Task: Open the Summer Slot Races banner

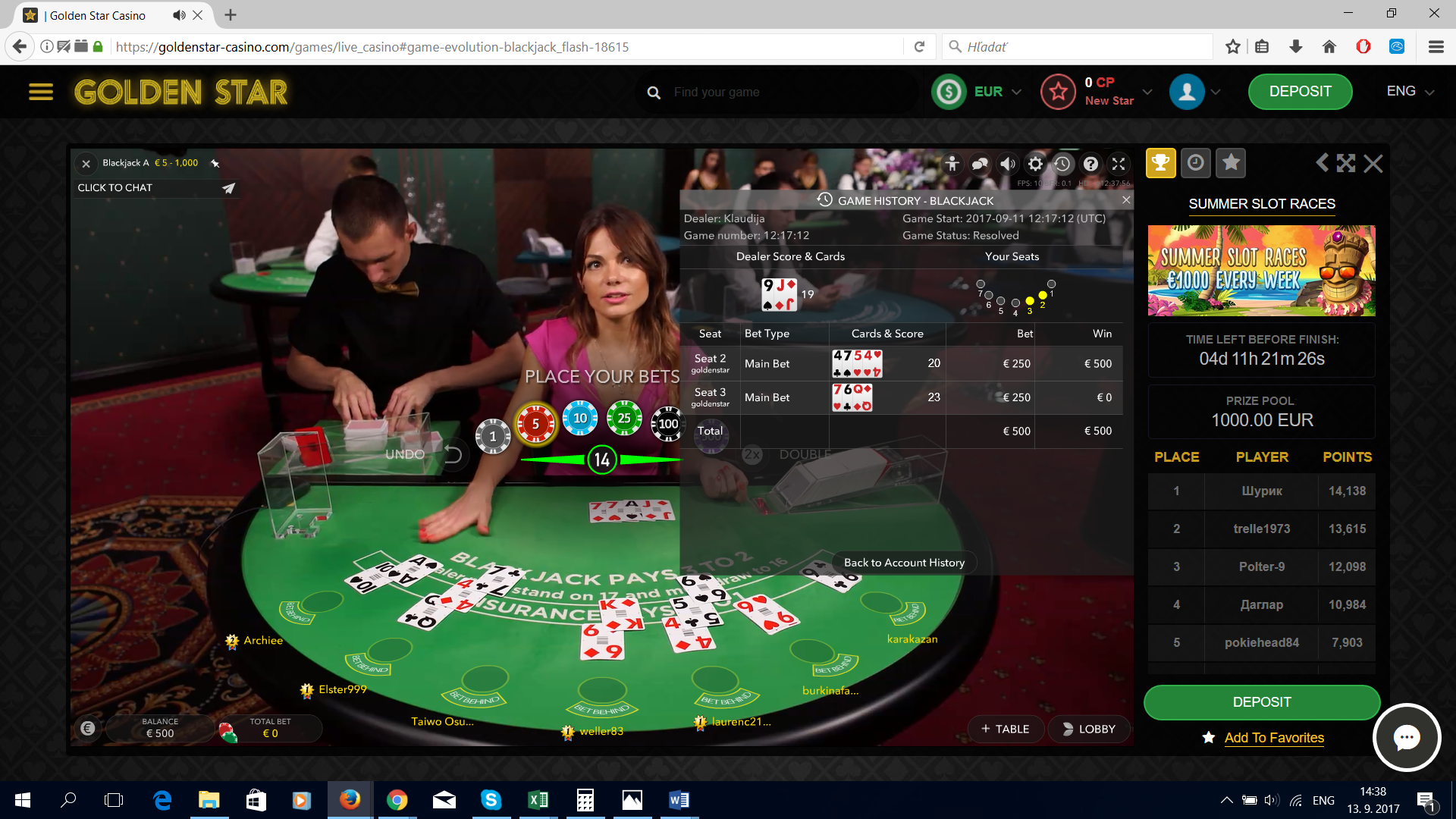Action: (x=1262, y=271)
